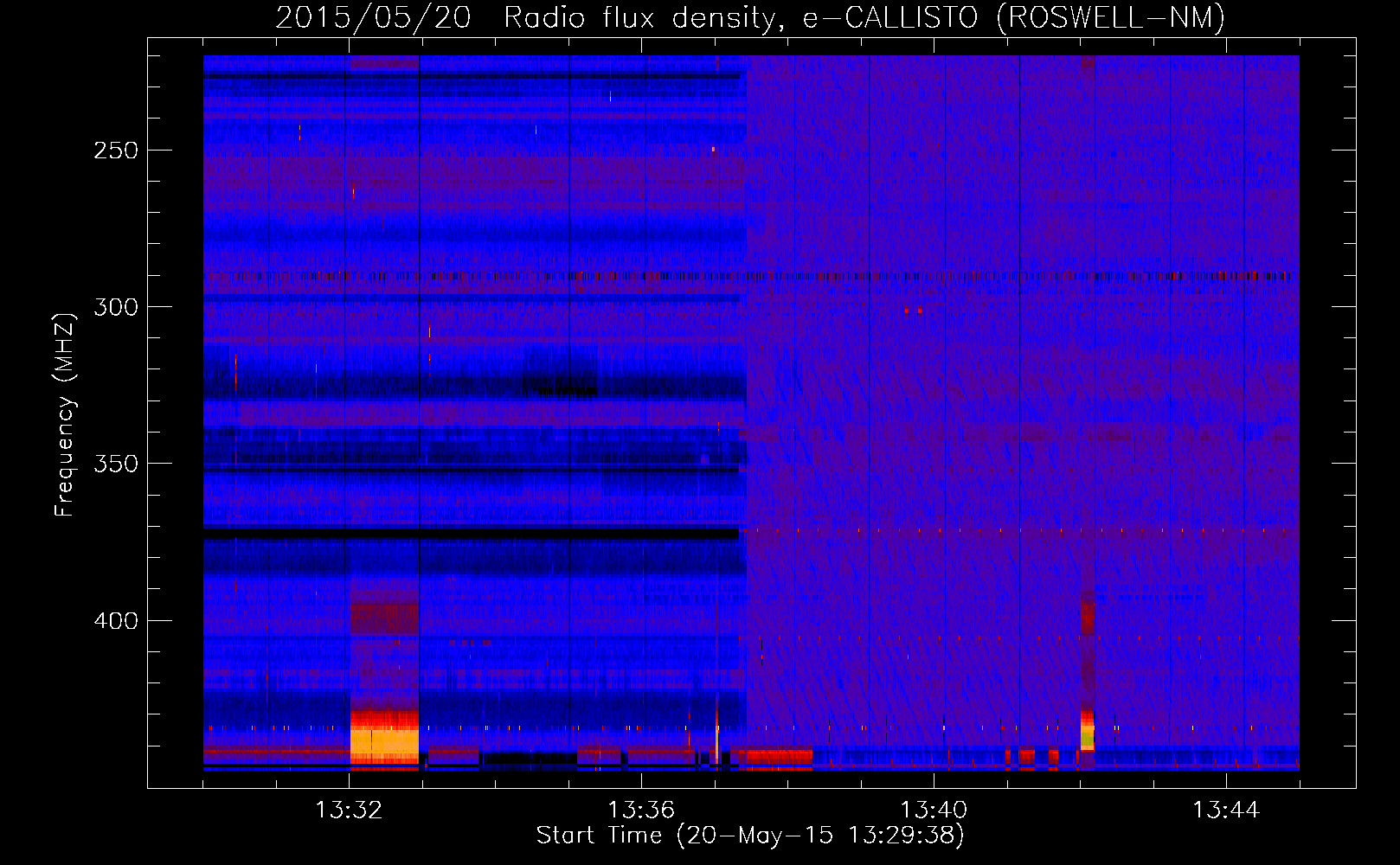Click the 13:32 time tick label
Image resolution: width=1400 pixels, height=865 pixels.
(349, 811)
